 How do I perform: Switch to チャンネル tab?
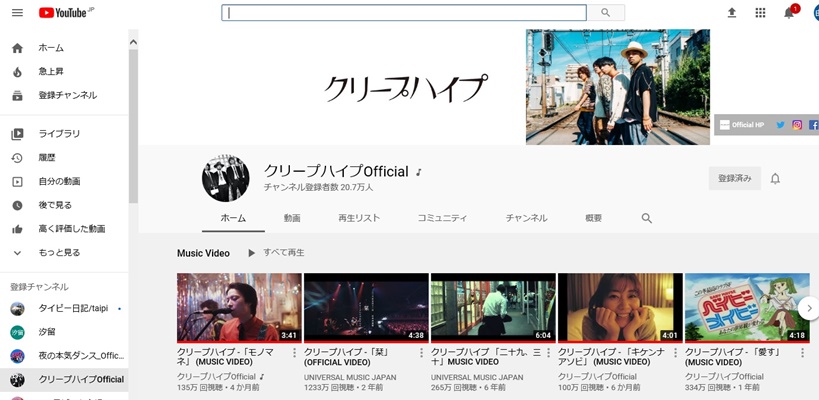(x=526, y=218)
